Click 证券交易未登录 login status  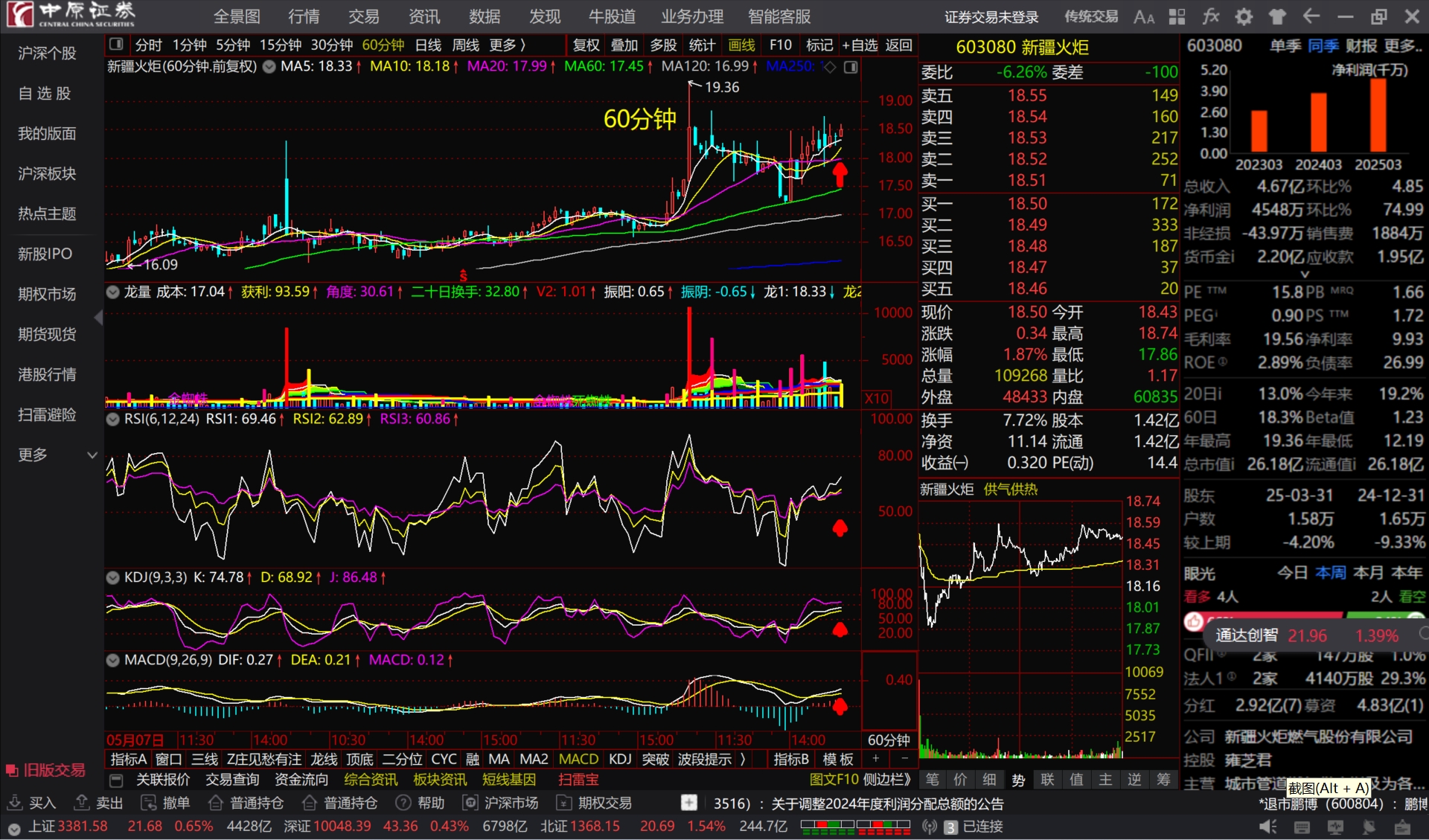click(x=991, y=16)
